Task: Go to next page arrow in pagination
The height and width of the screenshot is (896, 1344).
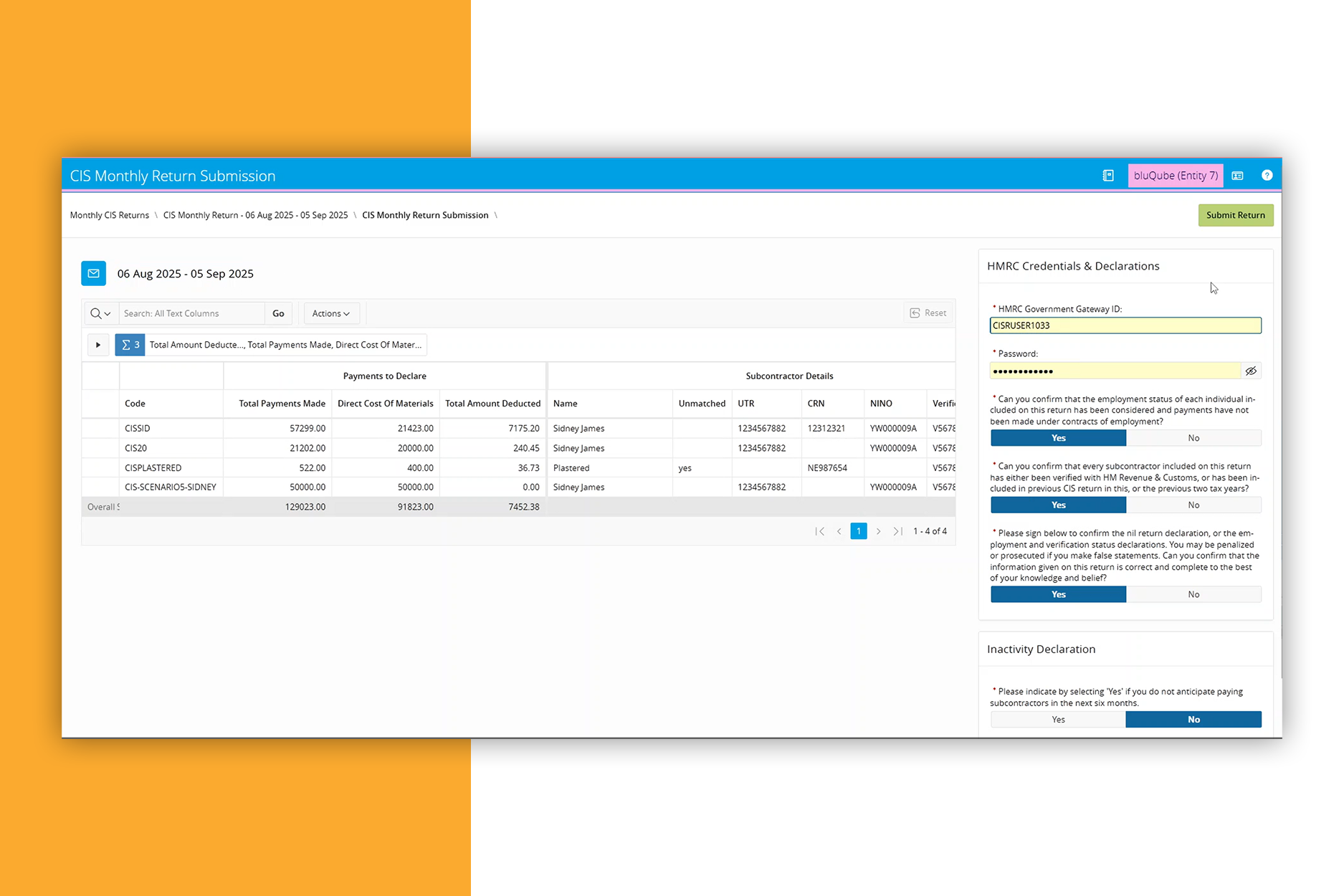Action: [x=878, y=531]
